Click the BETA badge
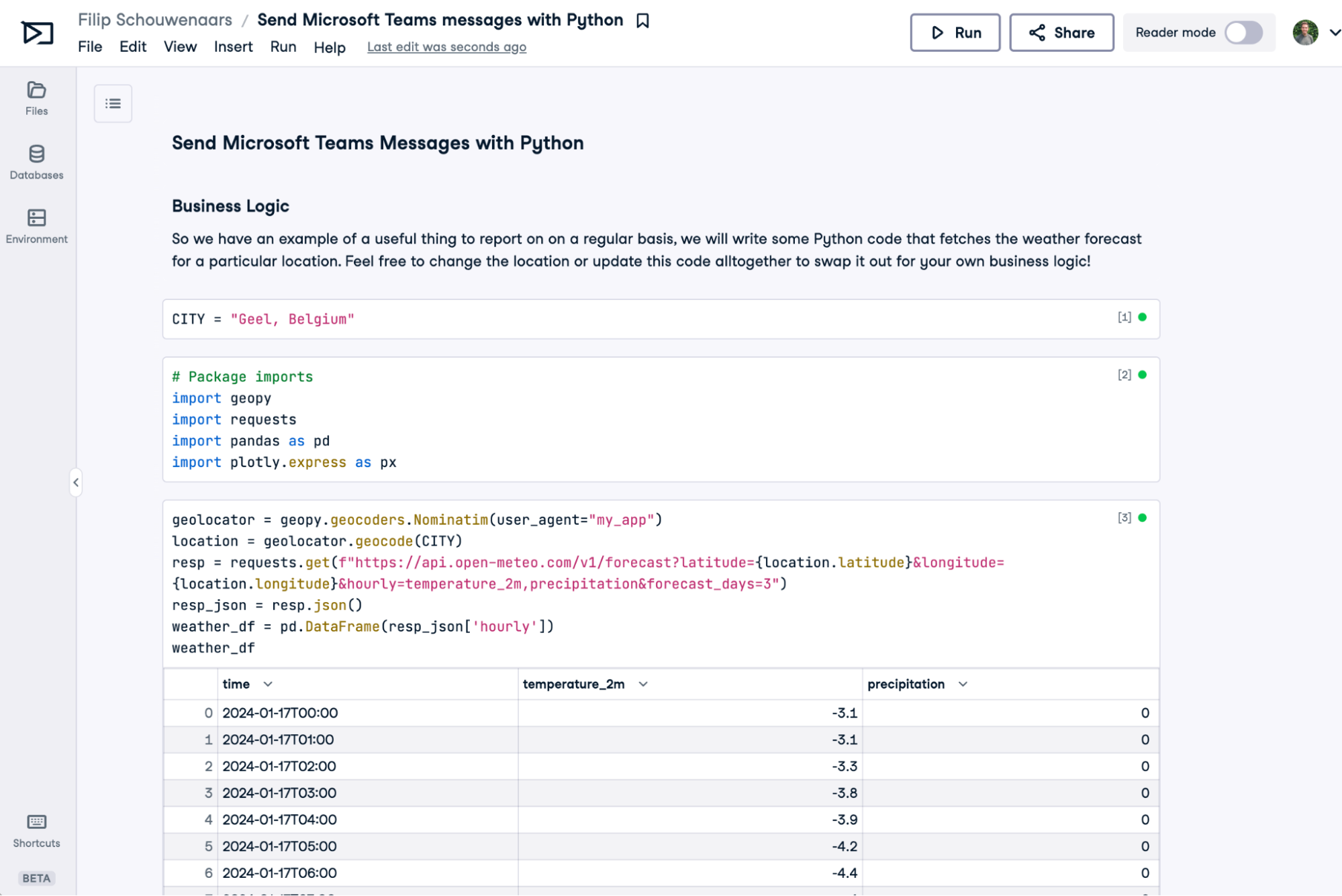The image size is (1342, 896). pos(36,878)
